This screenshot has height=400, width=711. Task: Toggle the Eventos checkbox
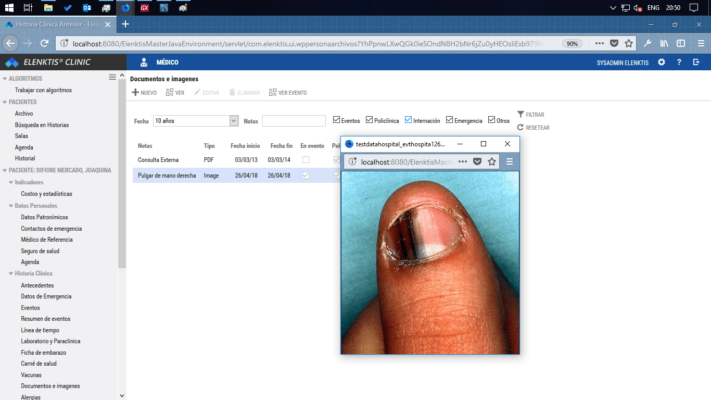point(336,120)
